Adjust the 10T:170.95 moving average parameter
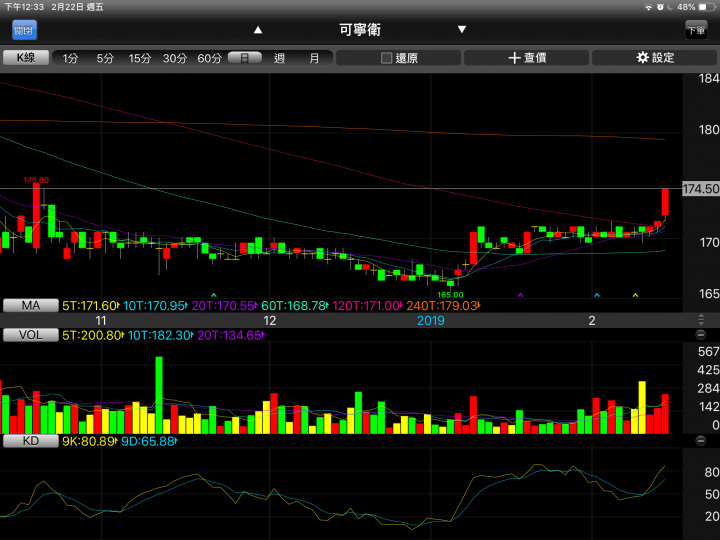 click(x=155, y=306)
